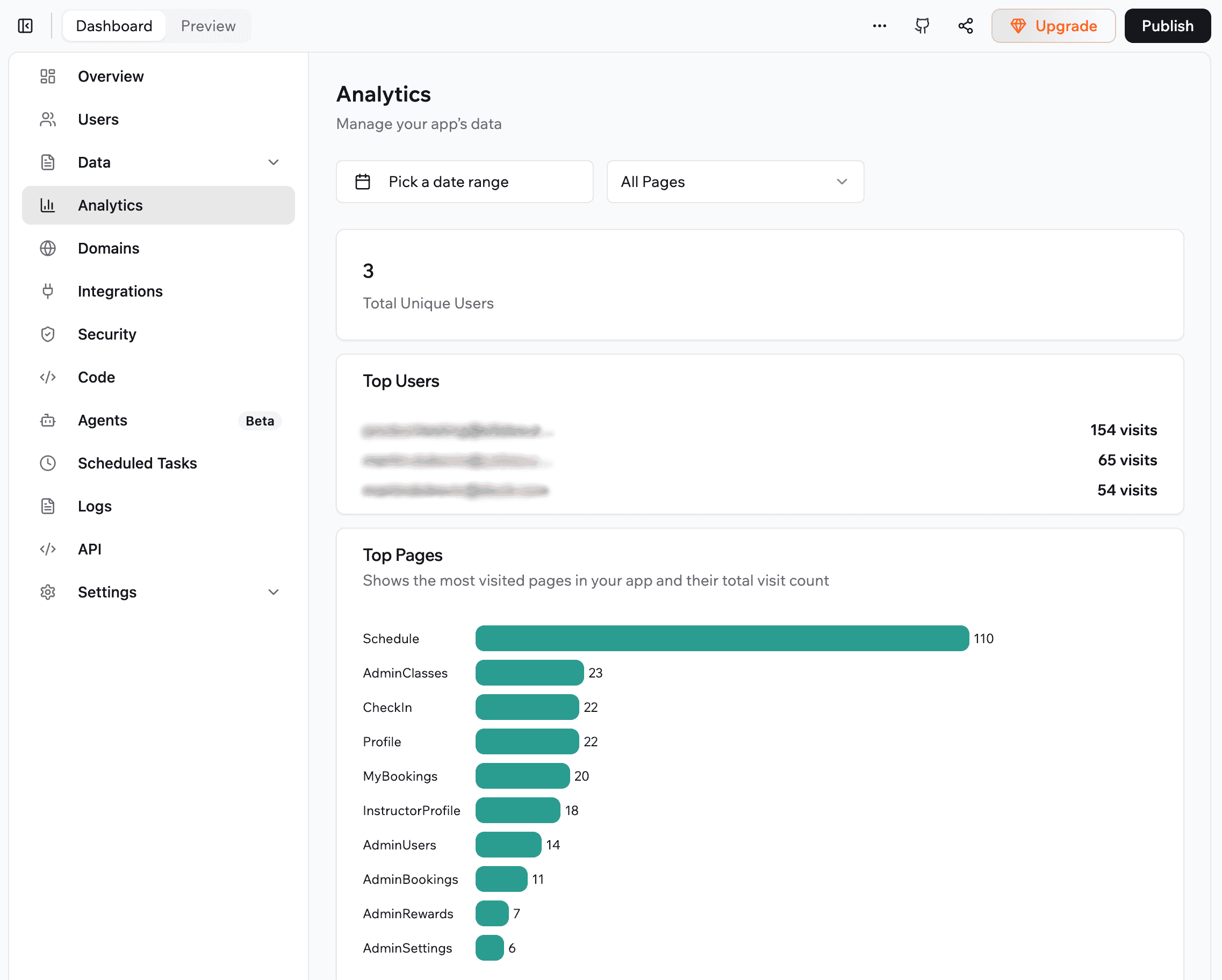The image size is (1222, 980).
Task: Select the Scheduled Tasks clock icon
Action: point(48,463)
